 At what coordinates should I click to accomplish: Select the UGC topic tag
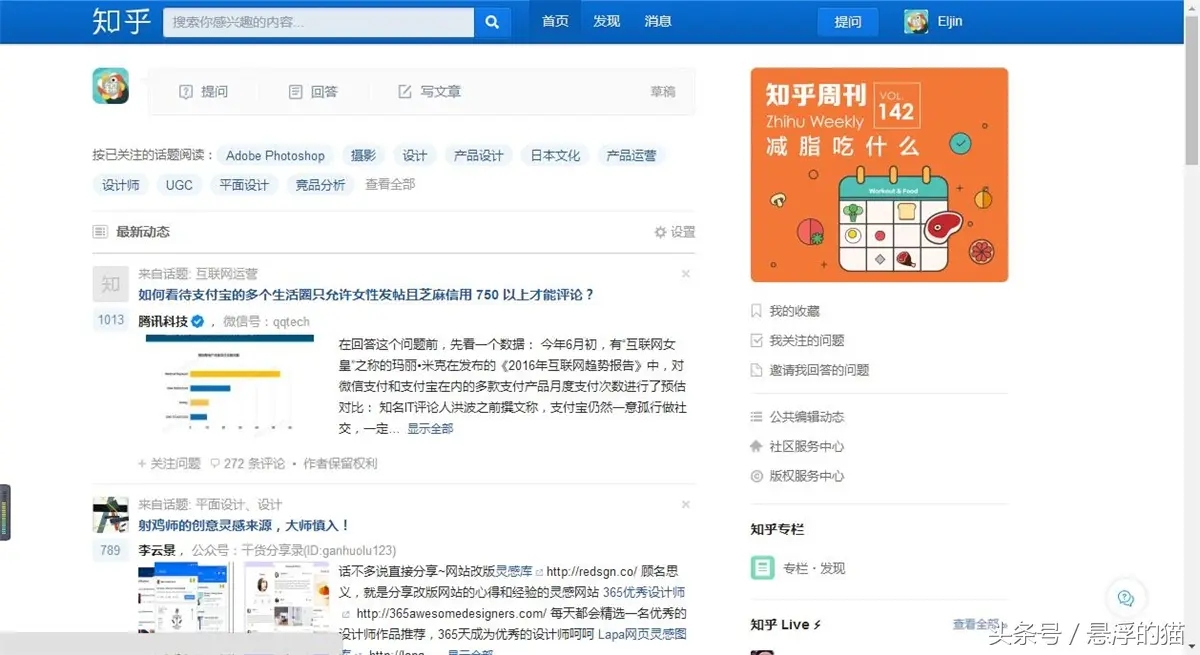(179, 185)
